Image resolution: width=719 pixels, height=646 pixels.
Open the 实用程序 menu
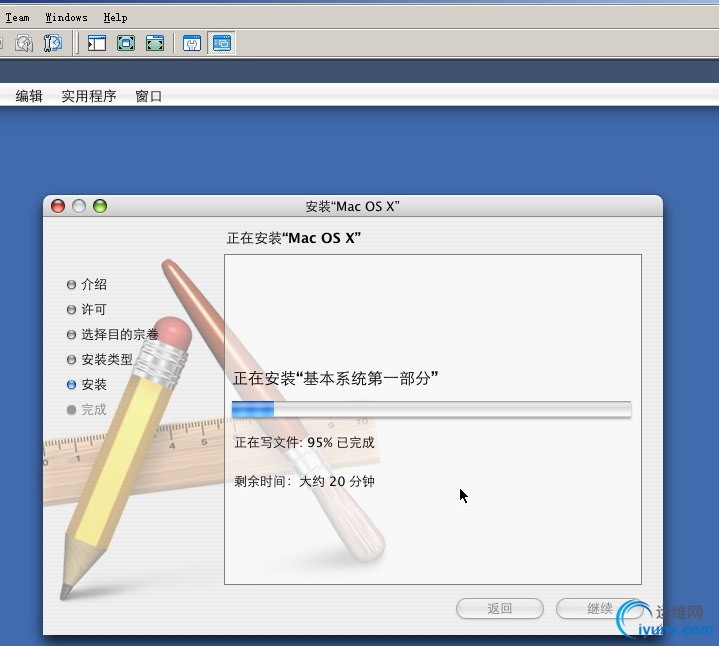[x=89, y=96]
